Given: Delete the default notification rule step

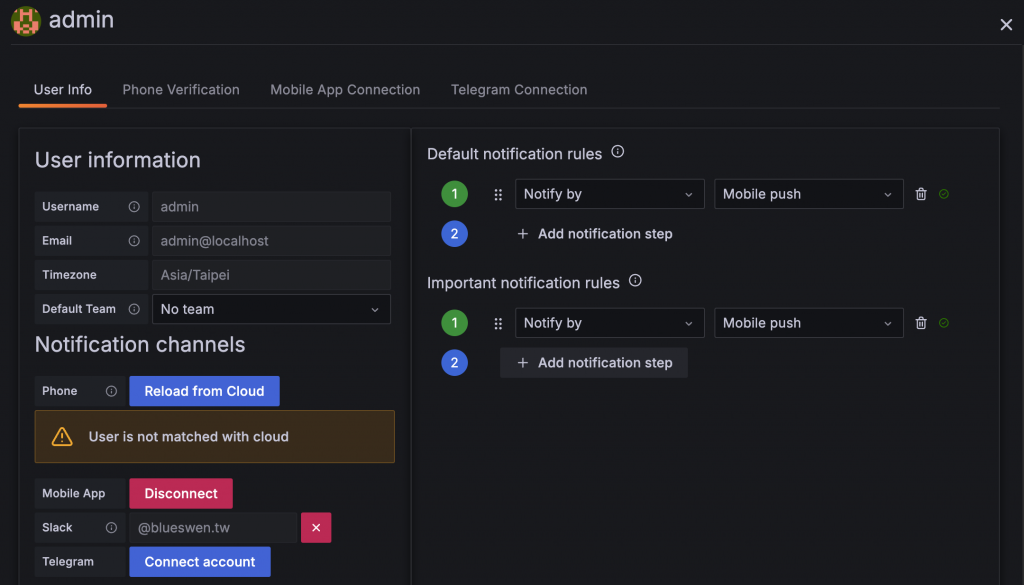Looking at the screenshot, I should pyautogui.click(x=921, y=194).
